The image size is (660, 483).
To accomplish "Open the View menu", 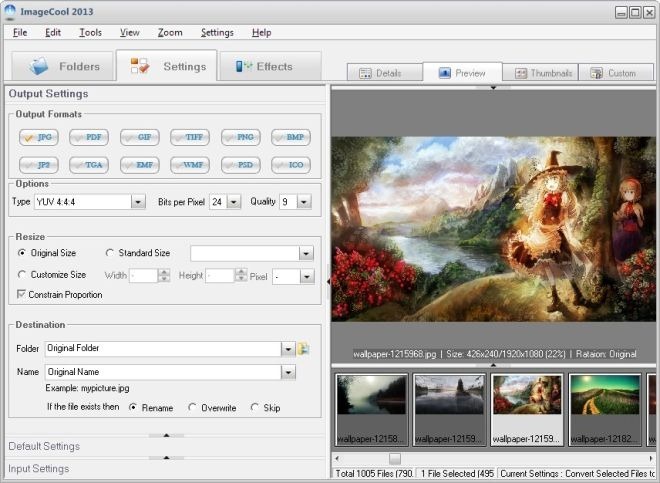I will tap(130, 32).
